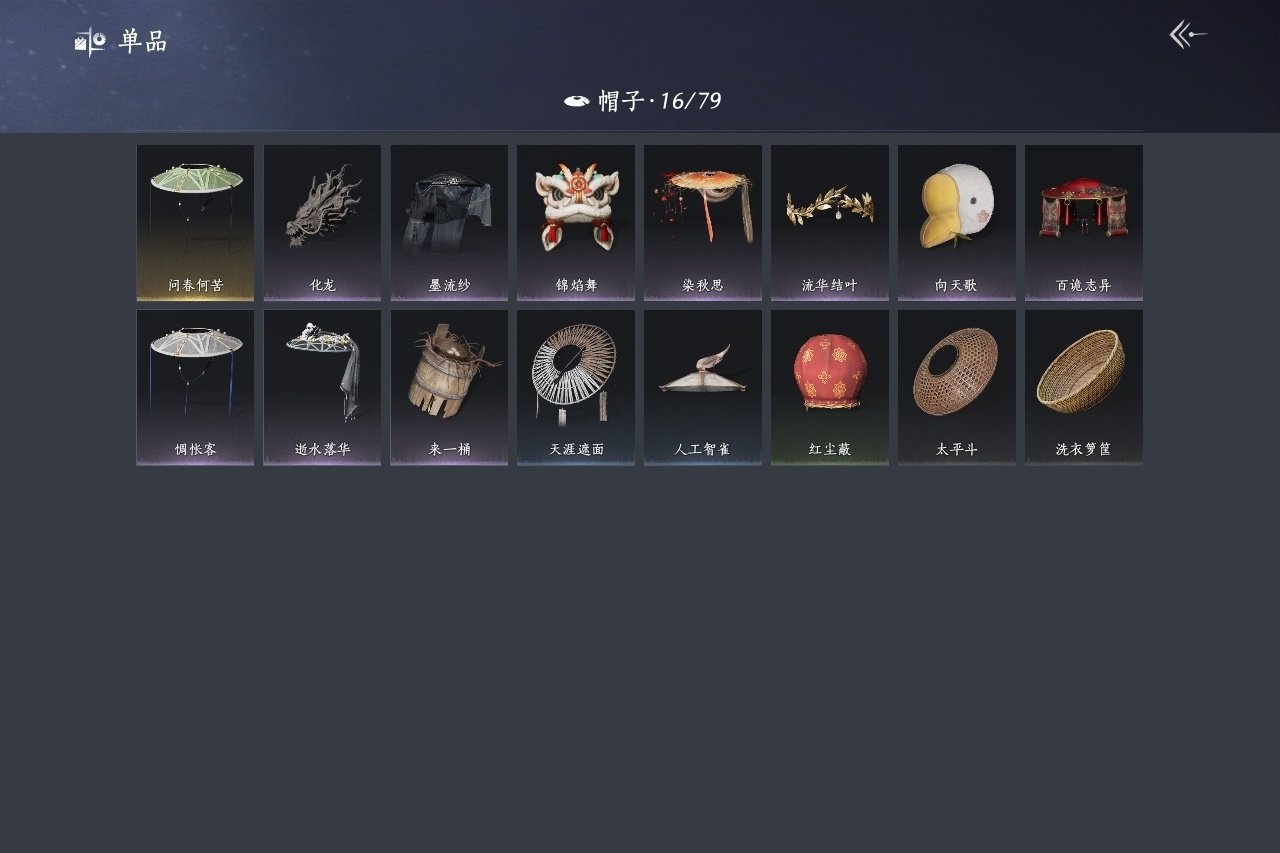1280x853 pixels.
Task: Select the 人工智雀 feather hat
Action: 703,387
